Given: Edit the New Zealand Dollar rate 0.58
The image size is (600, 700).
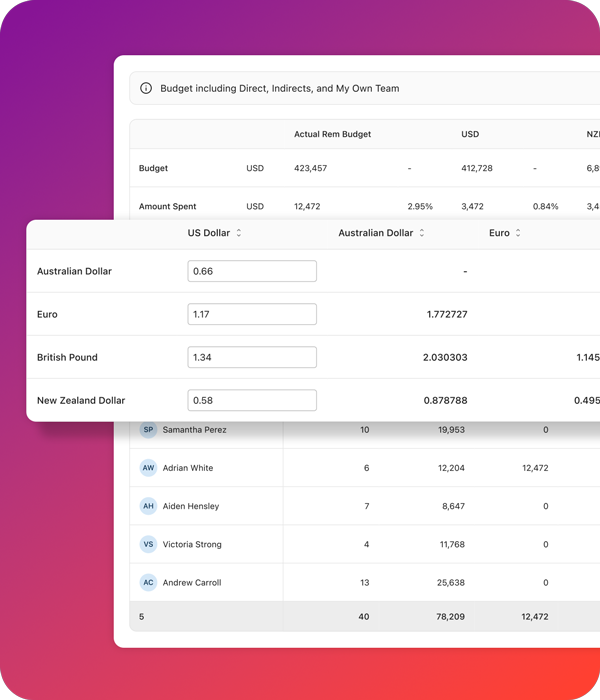Looking at the screenshot, I should pyautogui.click(x=252, y=400).
